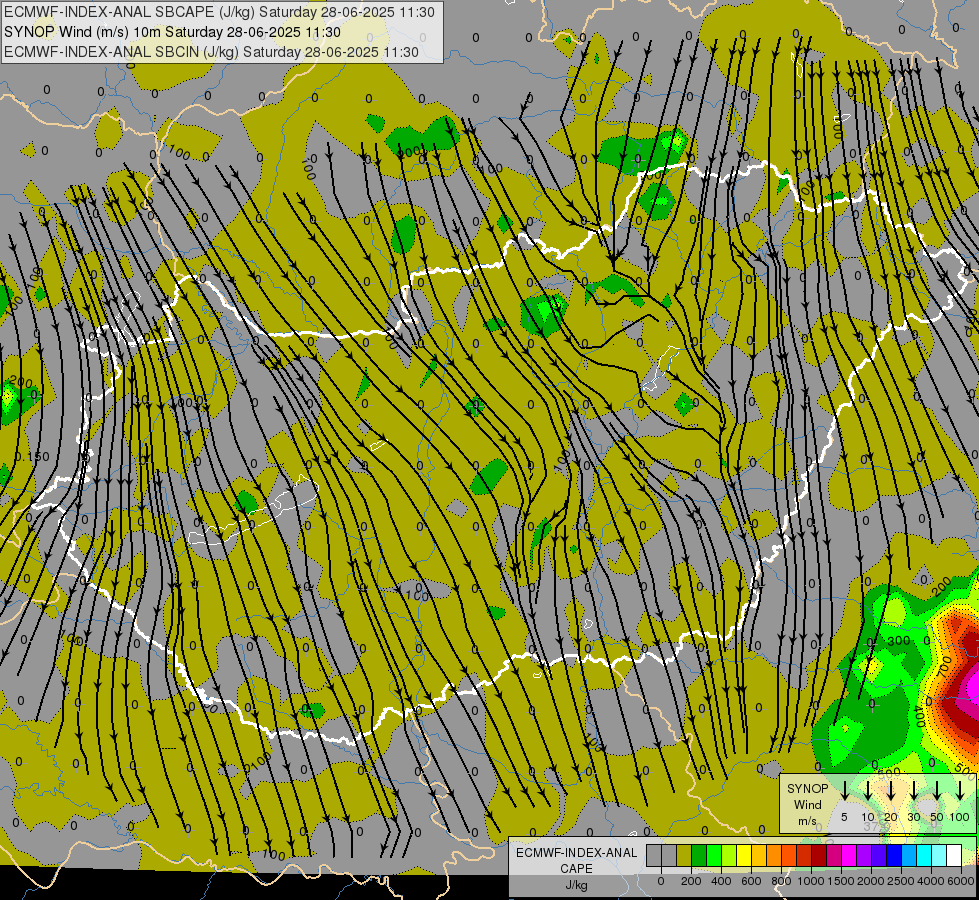Select the white swatch left of 6000
The image size is (979, 900).
pos(953,855)
